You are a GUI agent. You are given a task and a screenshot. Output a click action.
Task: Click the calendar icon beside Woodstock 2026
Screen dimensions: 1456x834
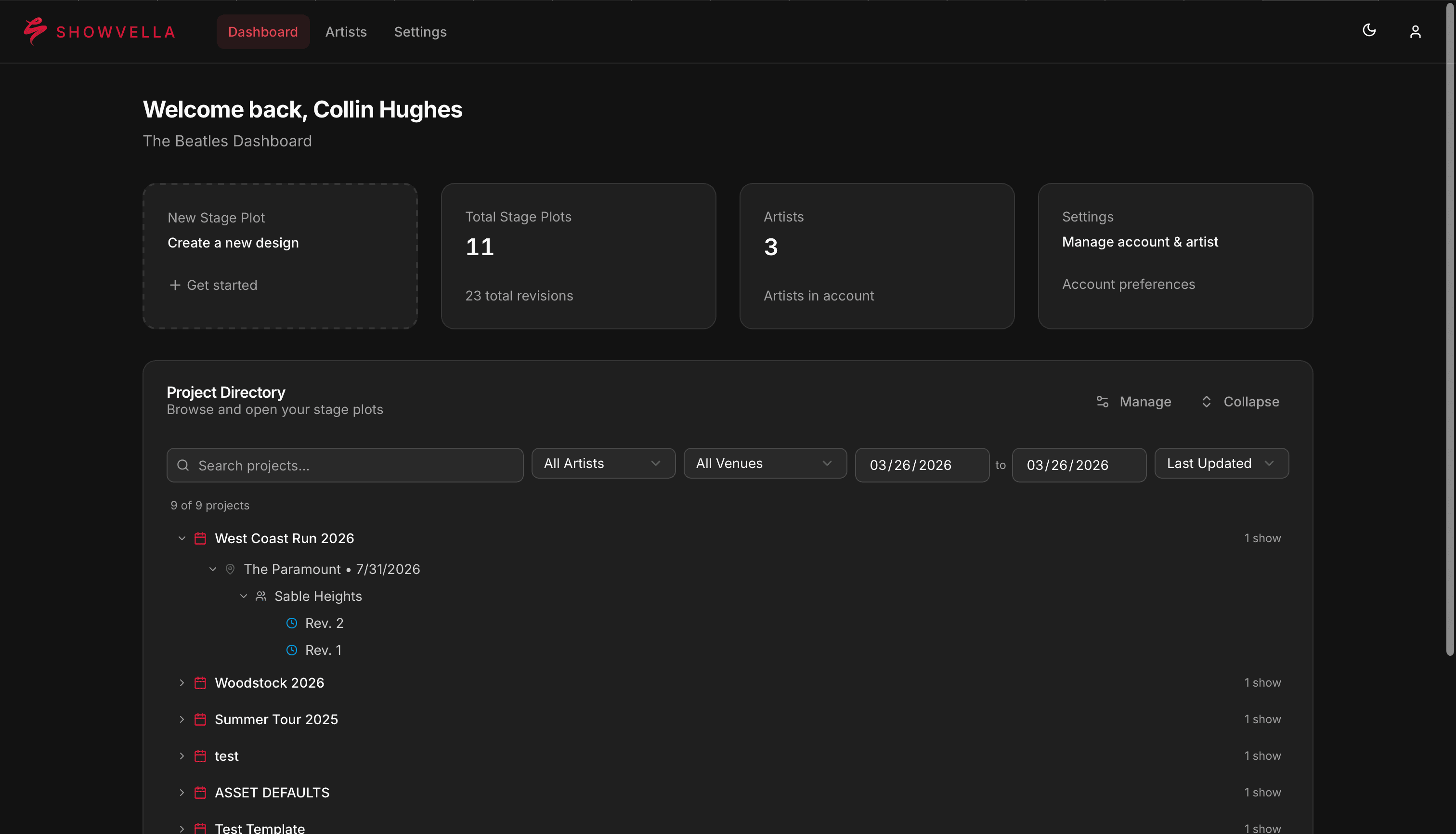tap(200, 682)
